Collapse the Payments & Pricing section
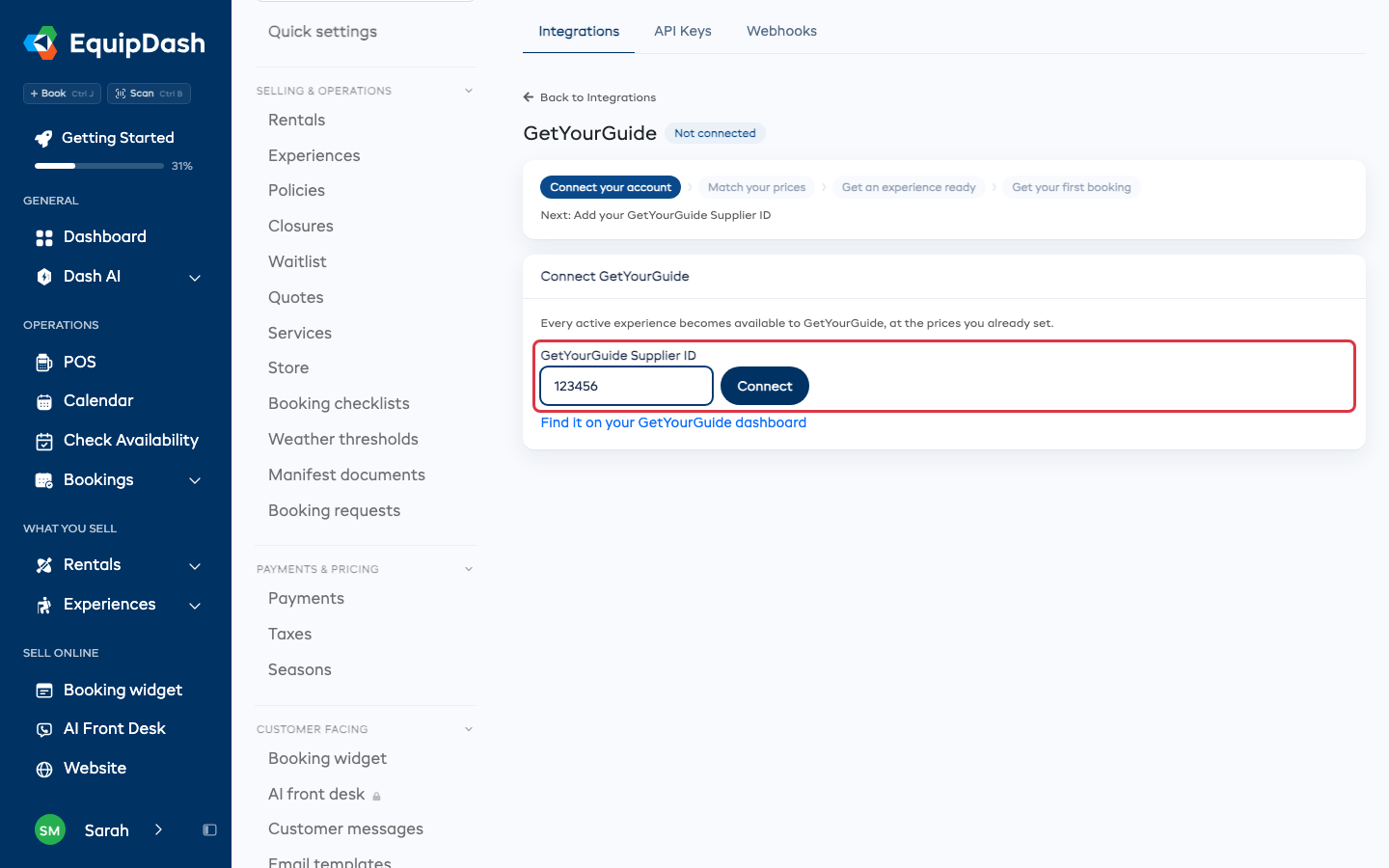This screenshot has height=868, width=1389. pyautogui.click(x=469, y=569)
